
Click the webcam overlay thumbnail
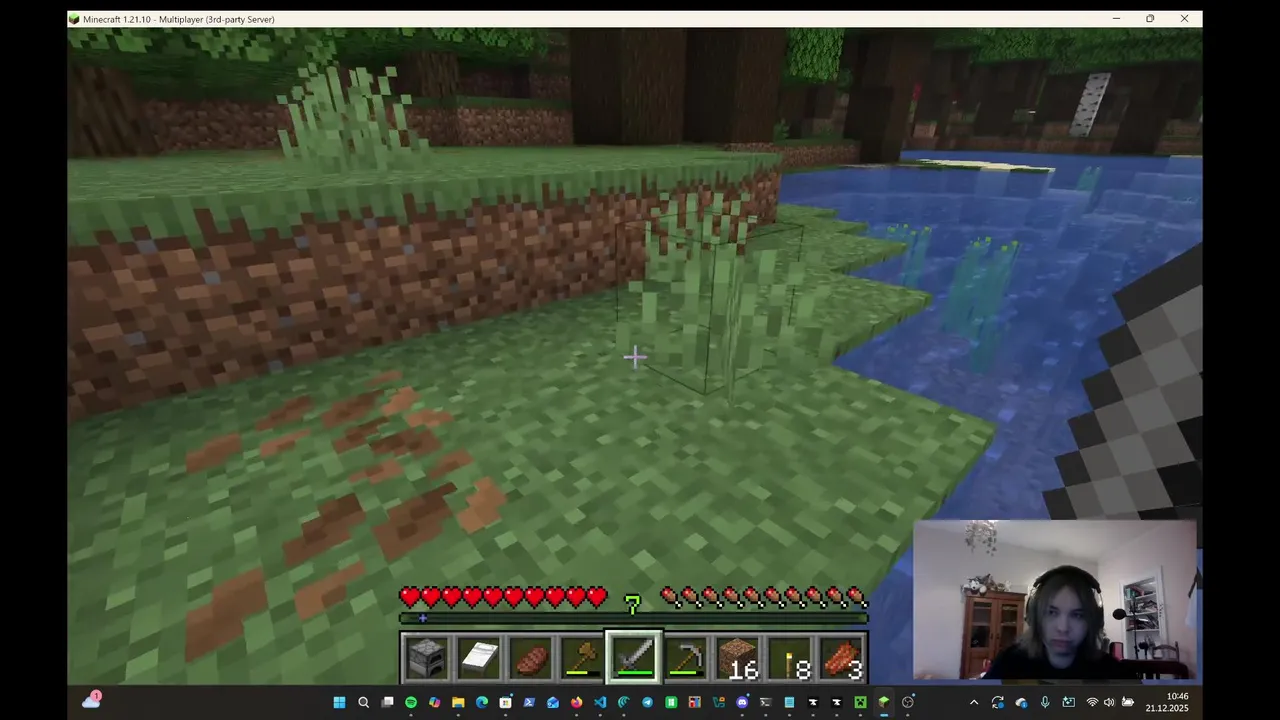(x=1055, y=600)
